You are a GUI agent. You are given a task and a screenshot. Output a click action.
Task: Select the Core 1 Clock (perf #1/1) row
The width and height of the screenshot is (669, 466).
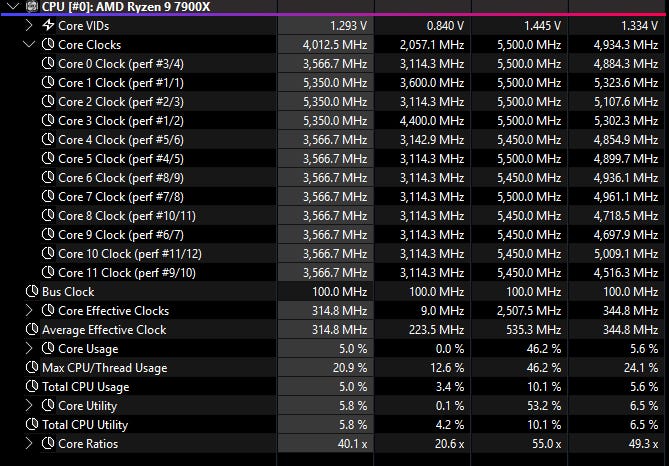click(x=334, y=82)
